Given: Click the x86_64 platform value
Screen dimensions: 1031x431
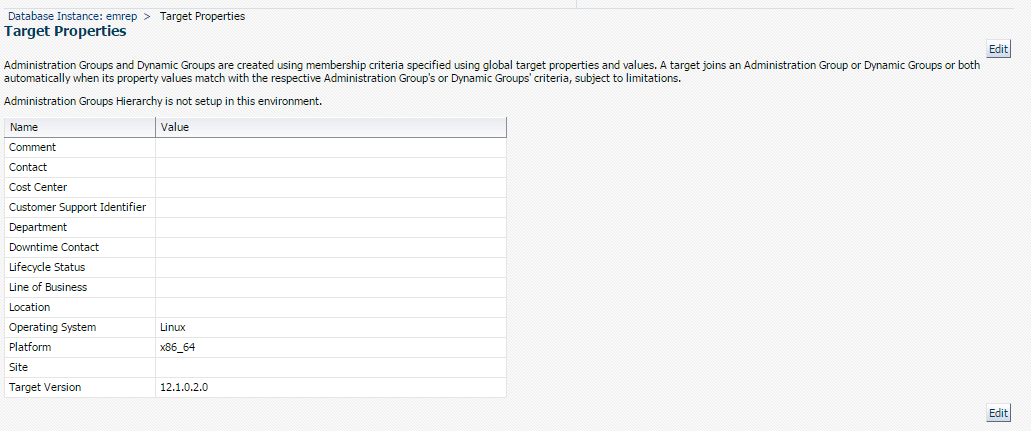Looking at the screenshot, I should [x=178, y=347].
